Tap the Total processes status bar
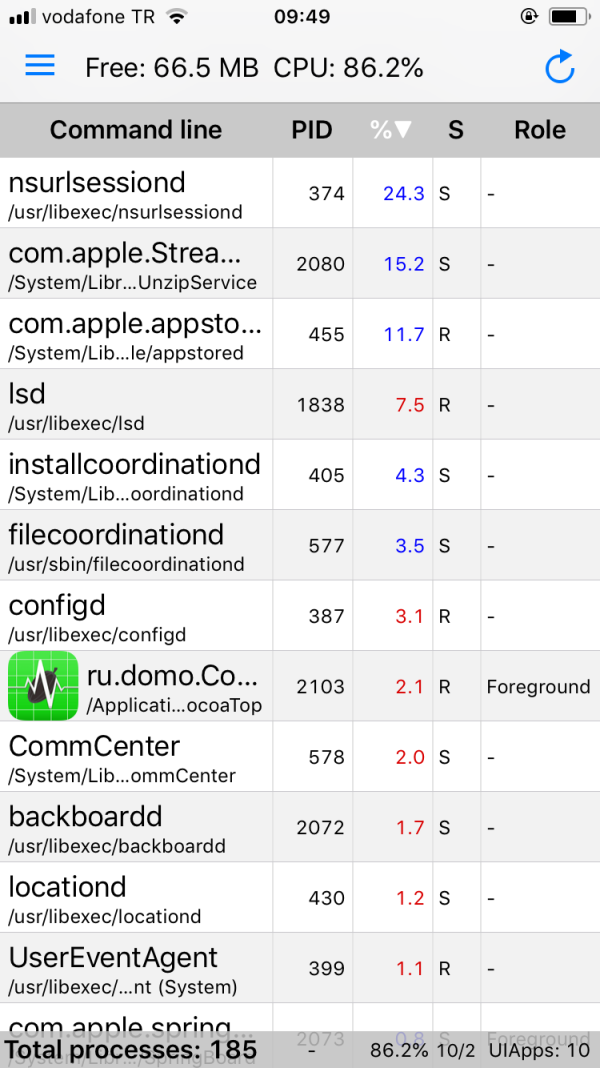 pyautogui.click(x=300, y=1050)
